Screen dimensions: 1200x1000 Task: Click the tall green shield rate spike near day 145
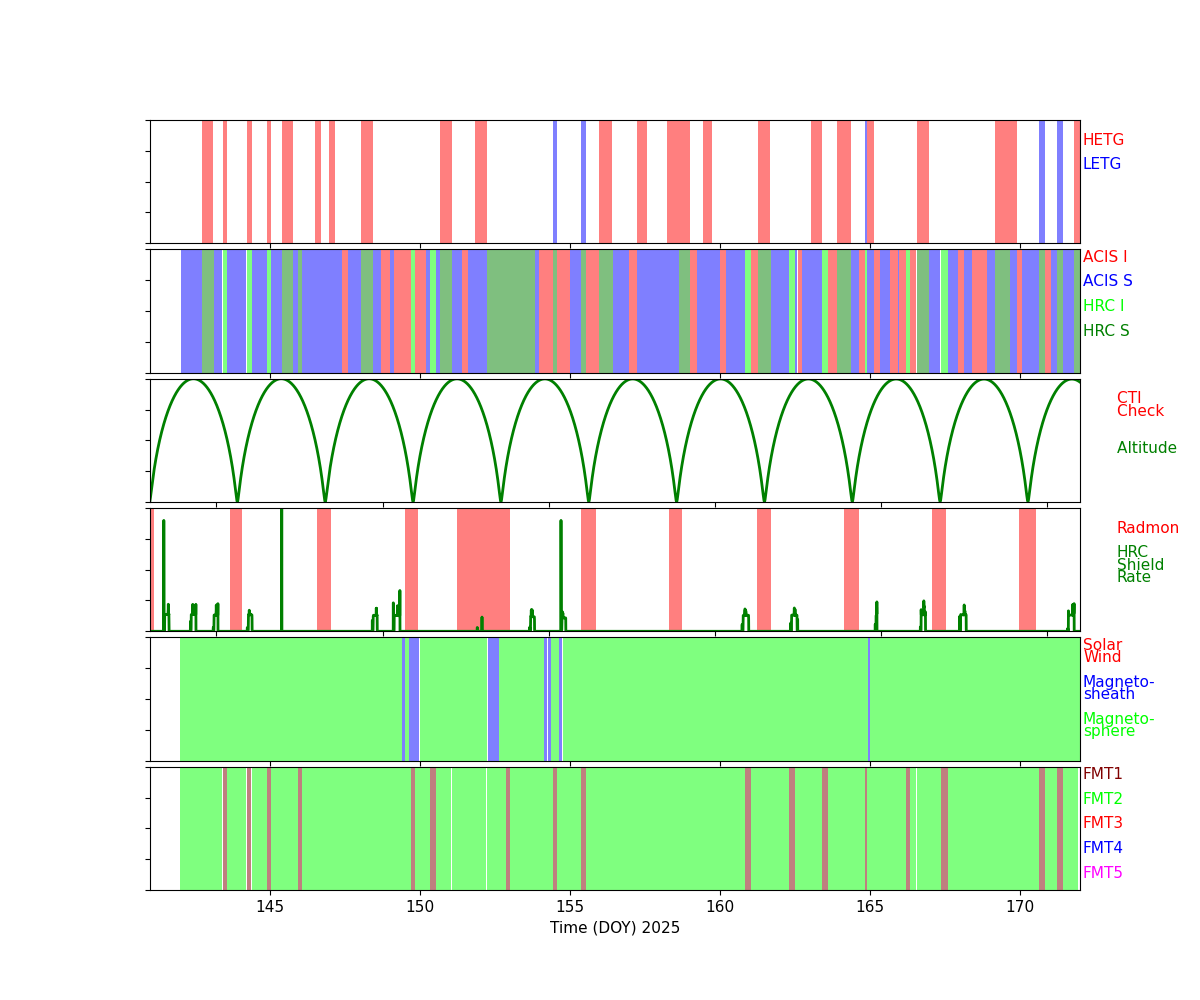coord(281,570)
